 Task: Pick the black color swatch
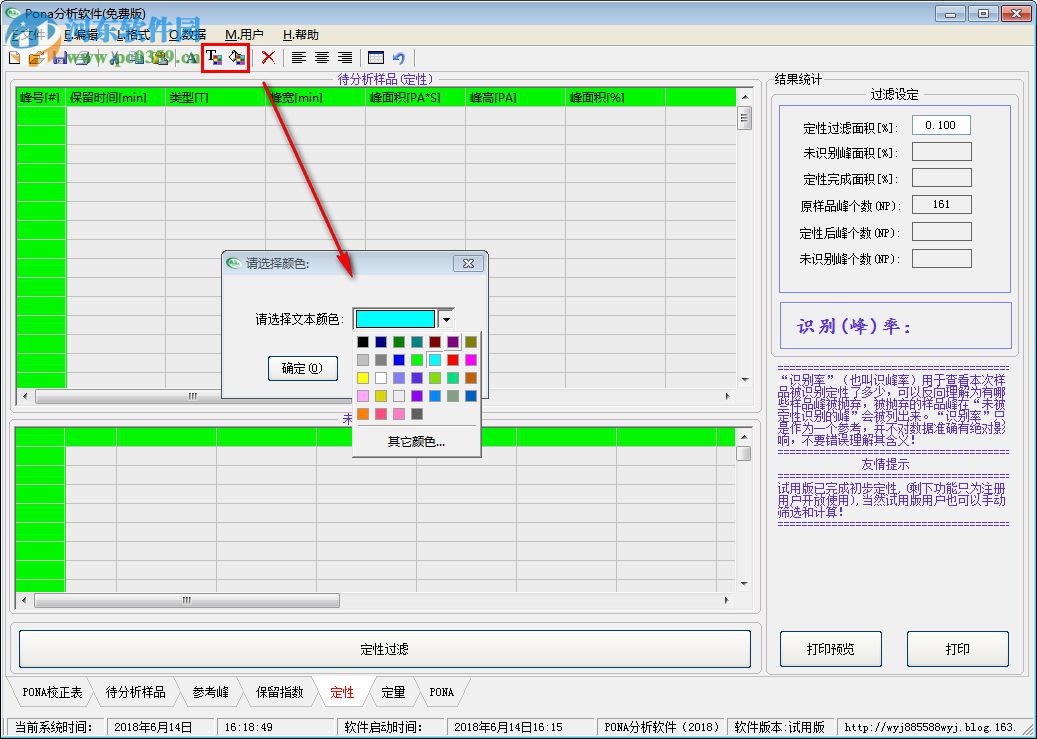[x=363, y=342]
